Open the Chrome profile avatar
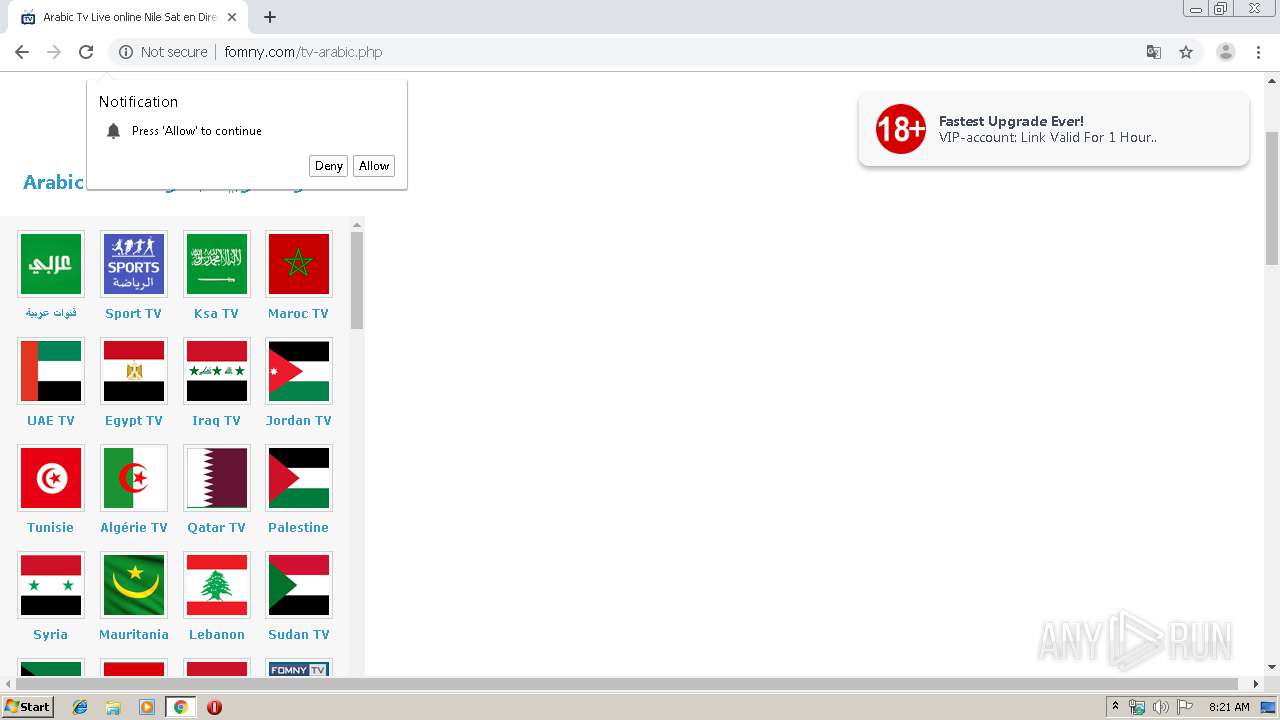Image resolution: width=1280 pixels, height=720 pixels. (1225, 52)
